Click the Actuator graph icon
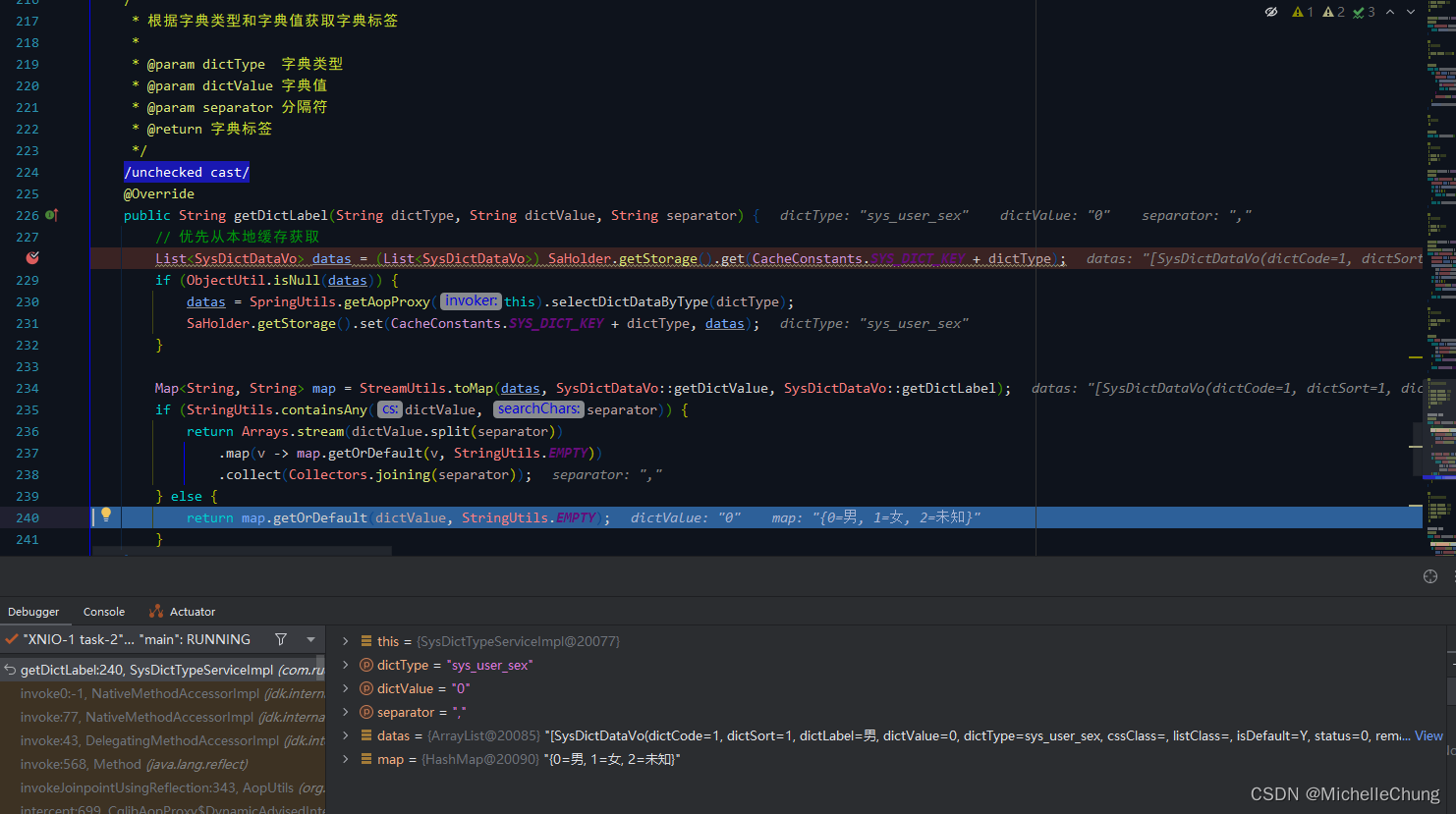 coord(157,611)
